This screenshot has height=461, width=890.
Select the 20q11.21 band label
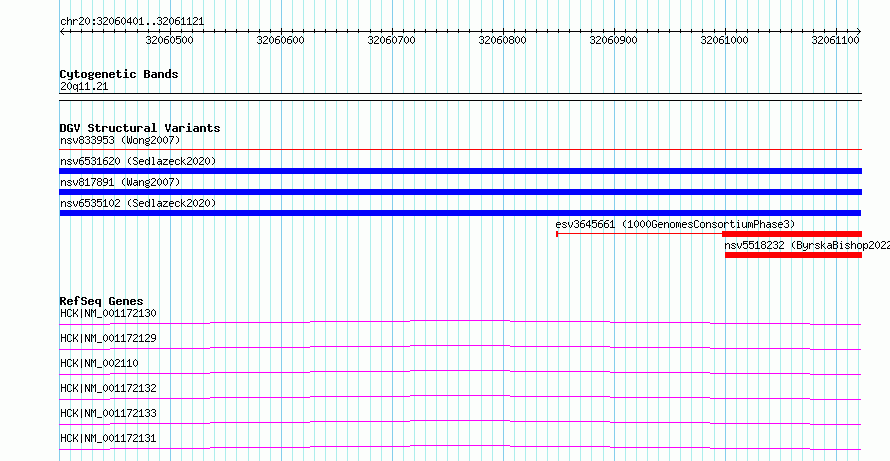(x=84, y=87)
